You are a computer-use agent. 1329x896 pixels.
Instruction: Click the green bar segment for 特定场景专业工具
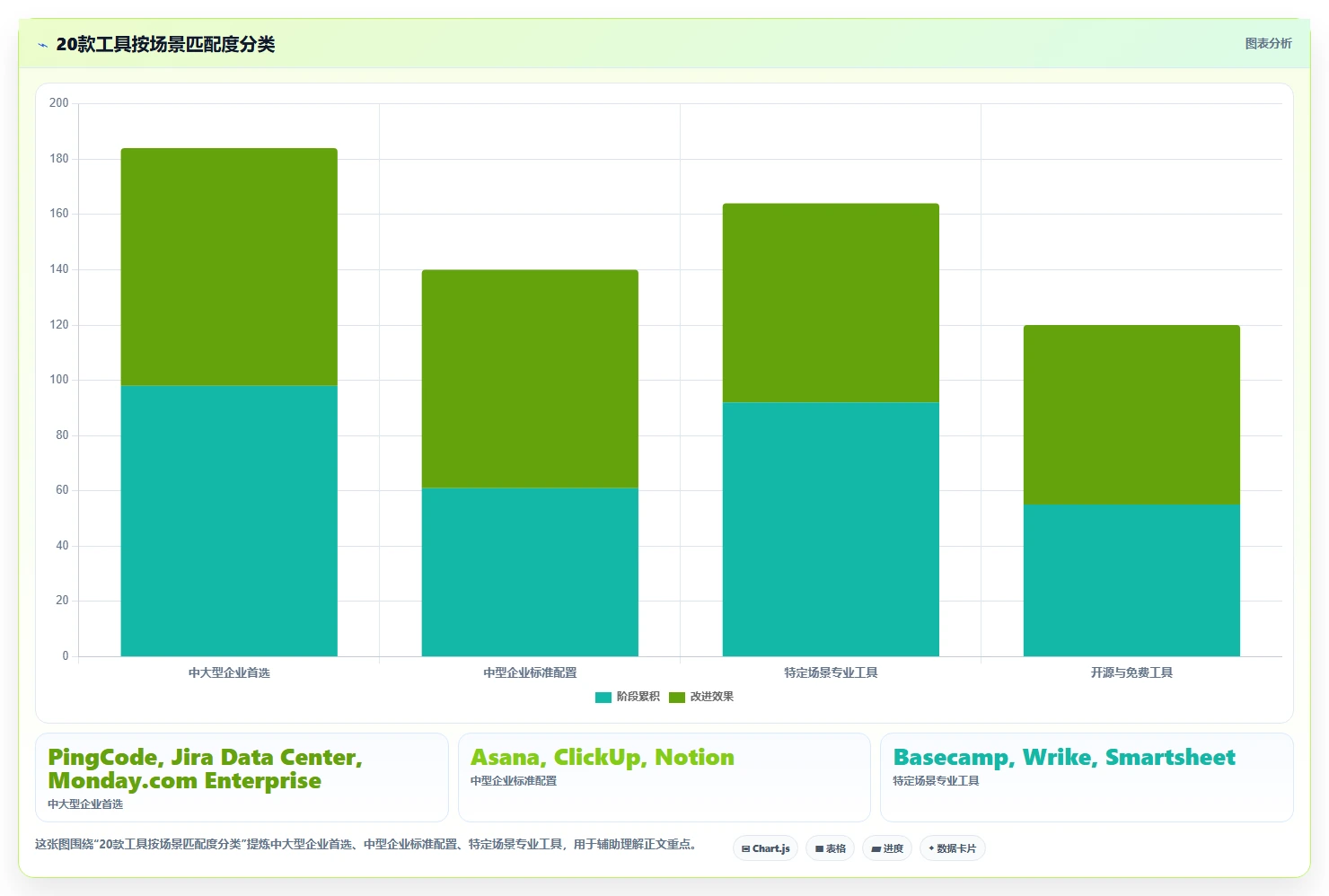point(831,303)
